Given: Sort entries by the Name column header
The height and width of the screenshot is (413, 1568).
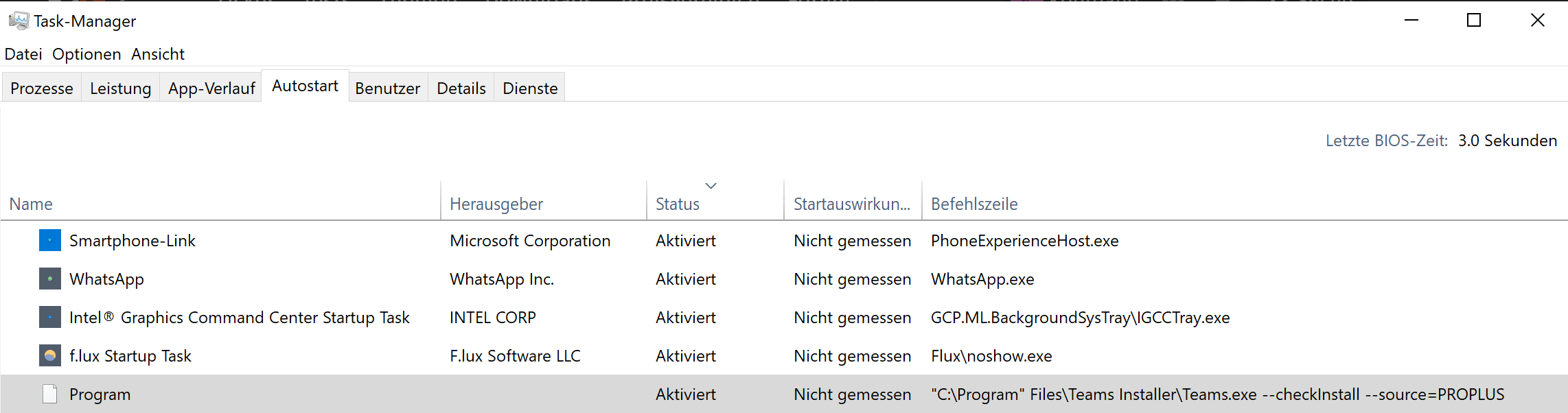Looking at the screenshot, I should pos(31,204).
